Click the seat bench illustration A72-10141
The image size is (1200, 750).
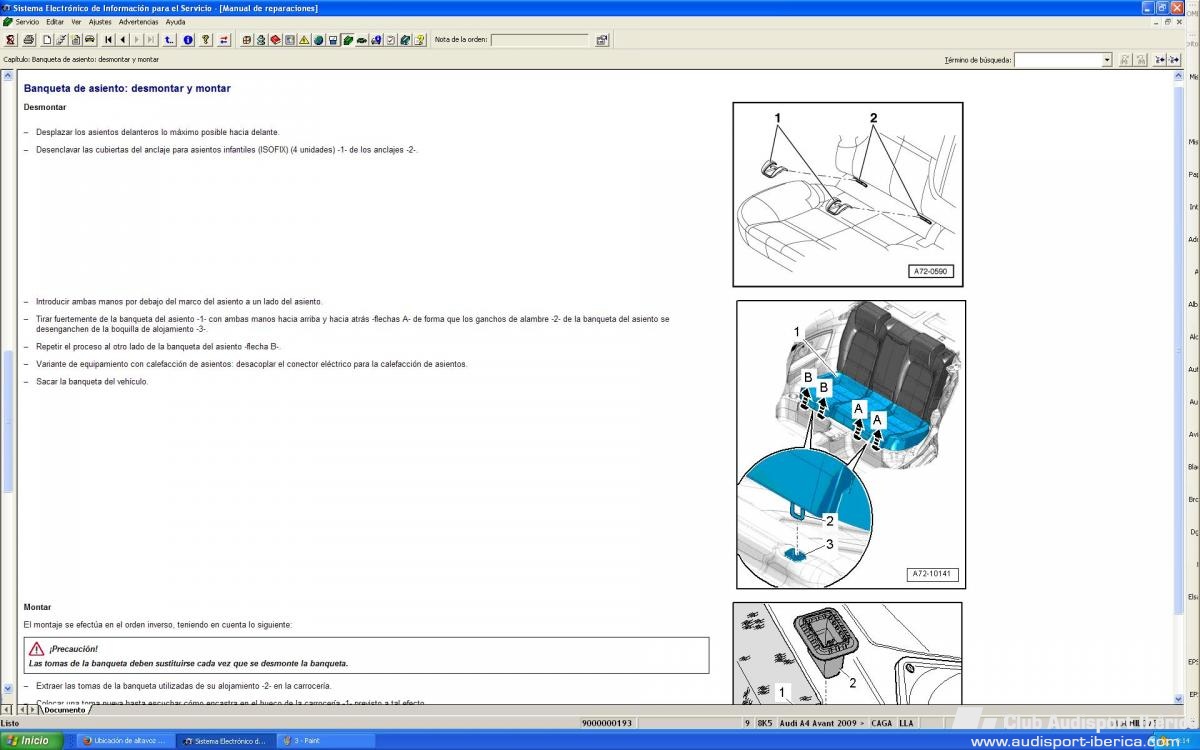[851, 444]
